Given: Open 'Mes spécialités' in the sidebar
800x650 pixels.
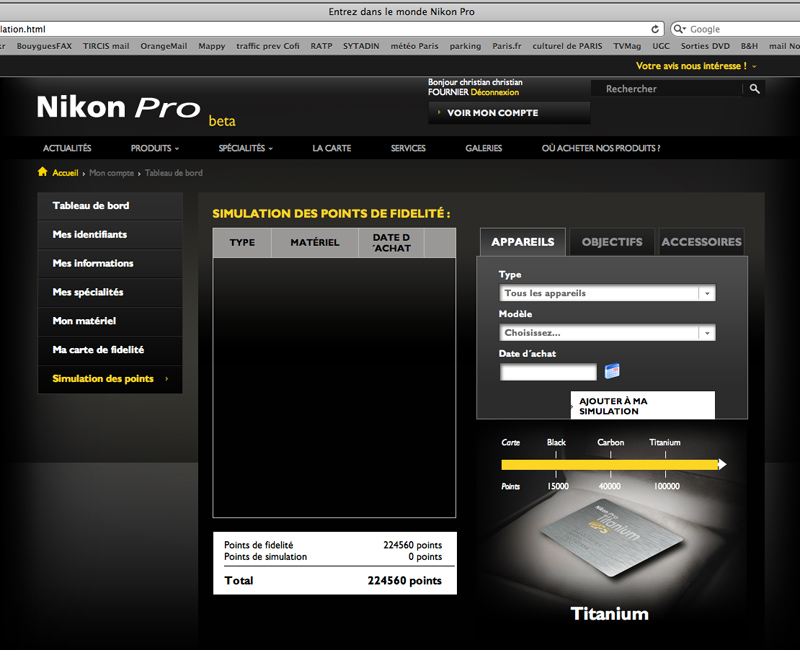Looking at the screenshot, I should (x=110, y=292).
